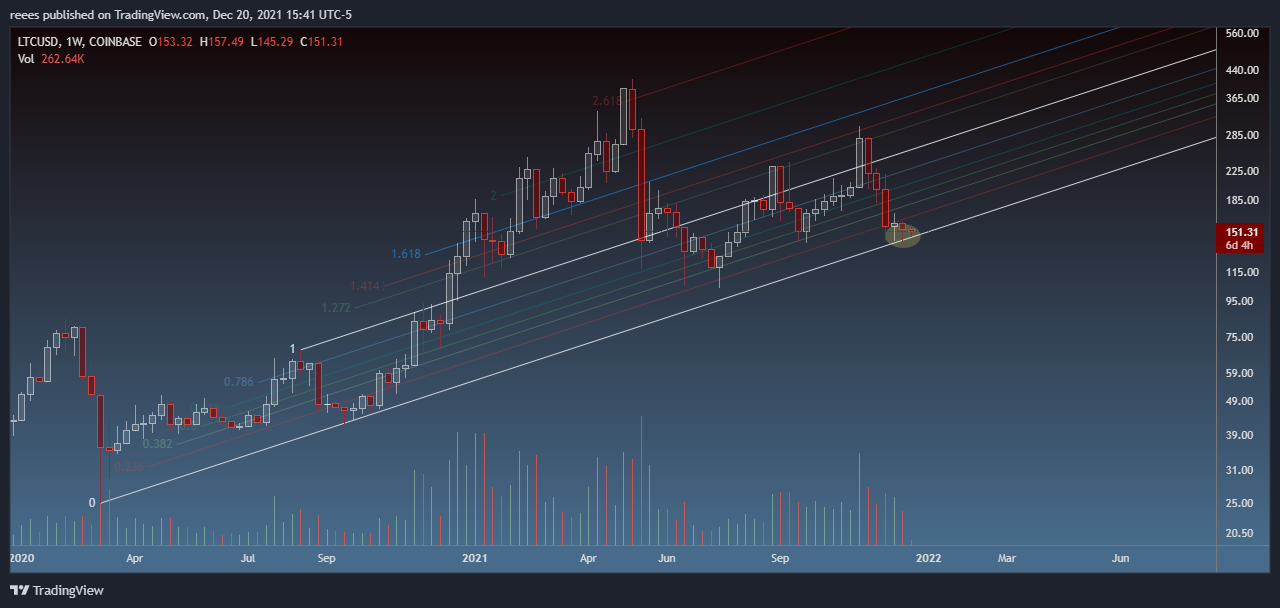Select the 75.00 price axis label
This screenshot has height=608, width=1280.
coord(1239,337)
